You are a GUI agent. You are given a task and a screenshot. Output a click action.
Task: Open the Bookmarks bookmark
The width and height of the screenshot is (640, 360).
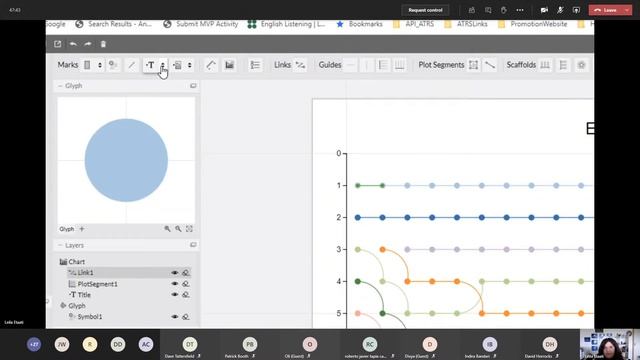point(359,24)
